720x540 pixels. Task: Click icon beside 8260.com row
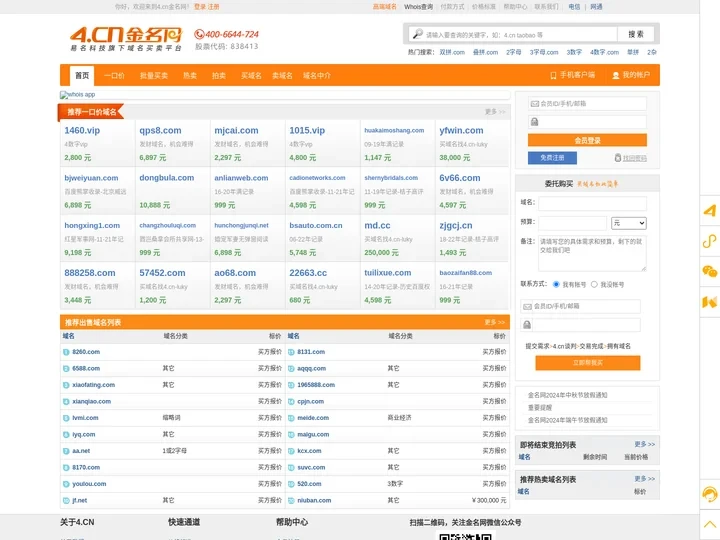[66, 352]
